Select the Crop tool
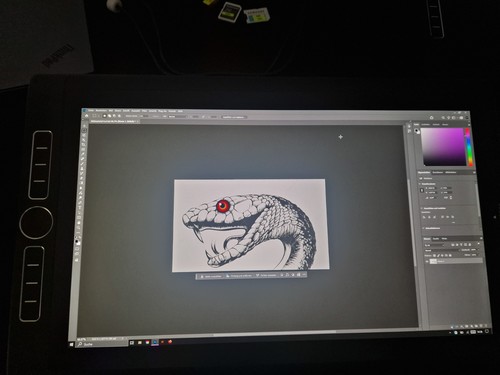 point(83,144)
